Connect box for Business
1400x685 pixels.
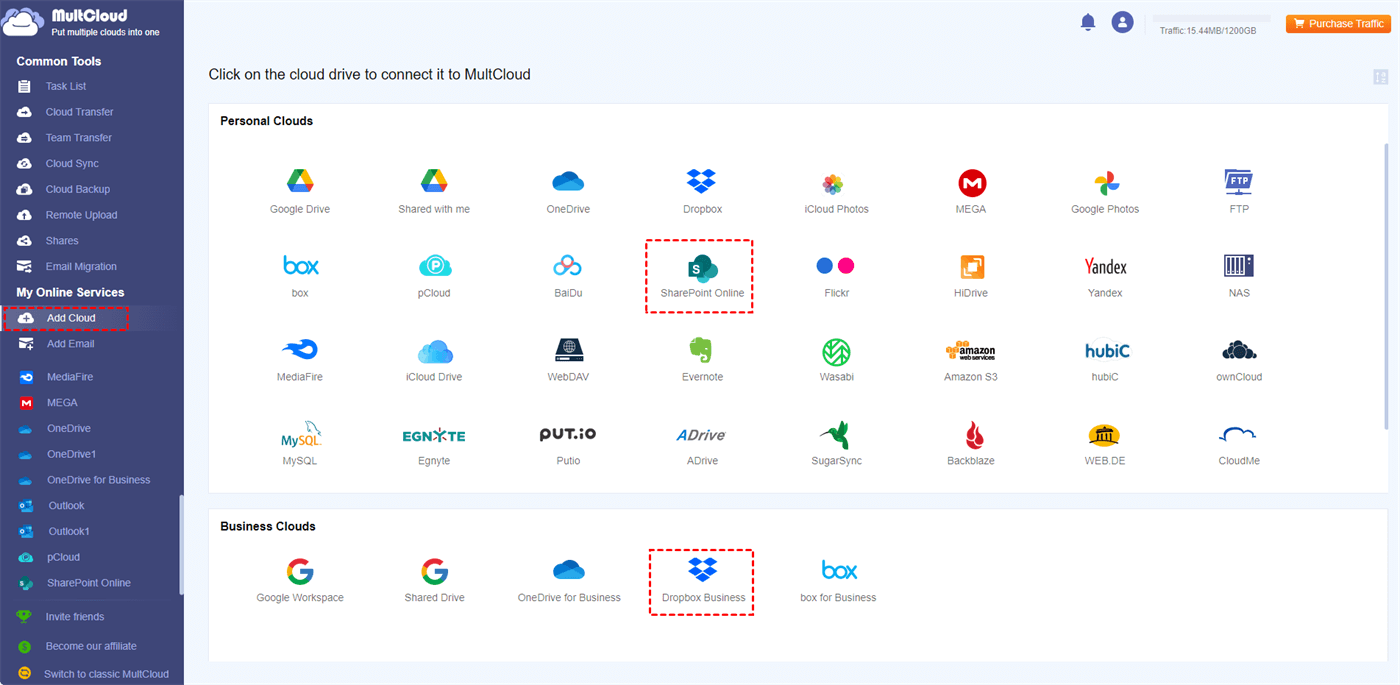[x=838, y=580]
